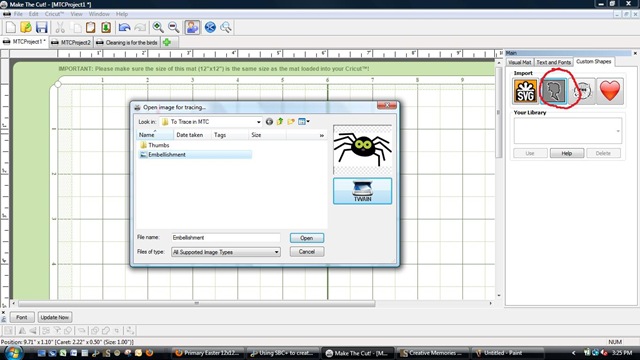Expand the Your Library list dropdown
This screenshot has width=640, height=360.
click(618, 131)
